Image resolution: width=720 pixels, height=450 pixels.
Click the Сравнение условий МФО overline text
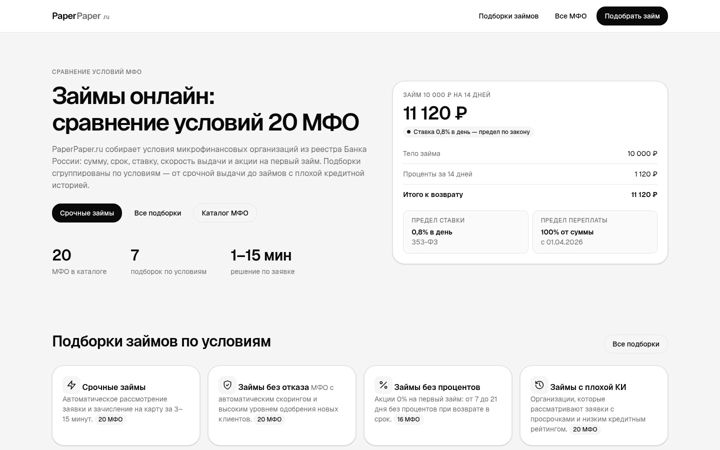tap(96, 72)
